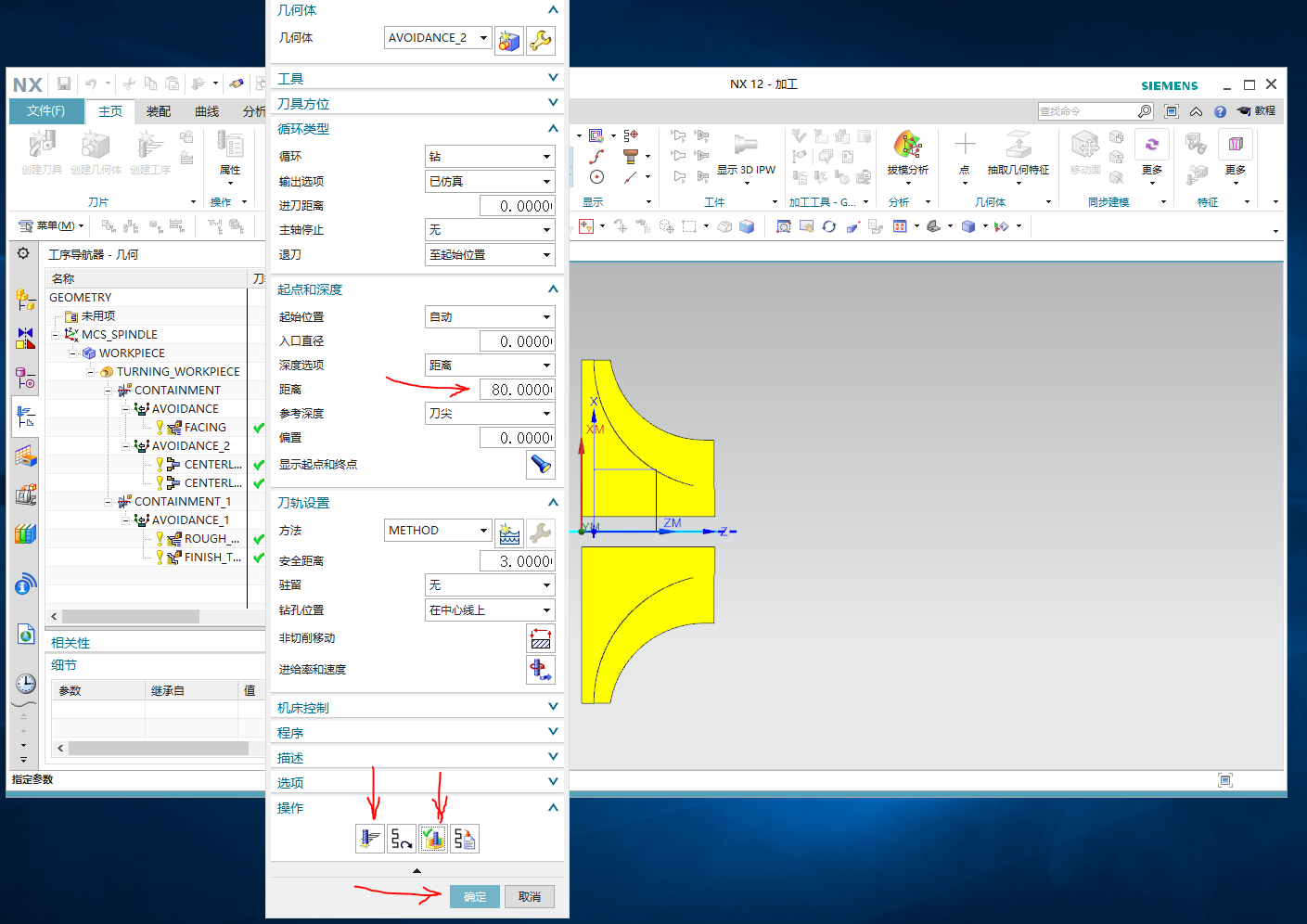1307x924 pixels.
Task: Click the navigator settings gear icon
Action: click(x=23, y=253)
